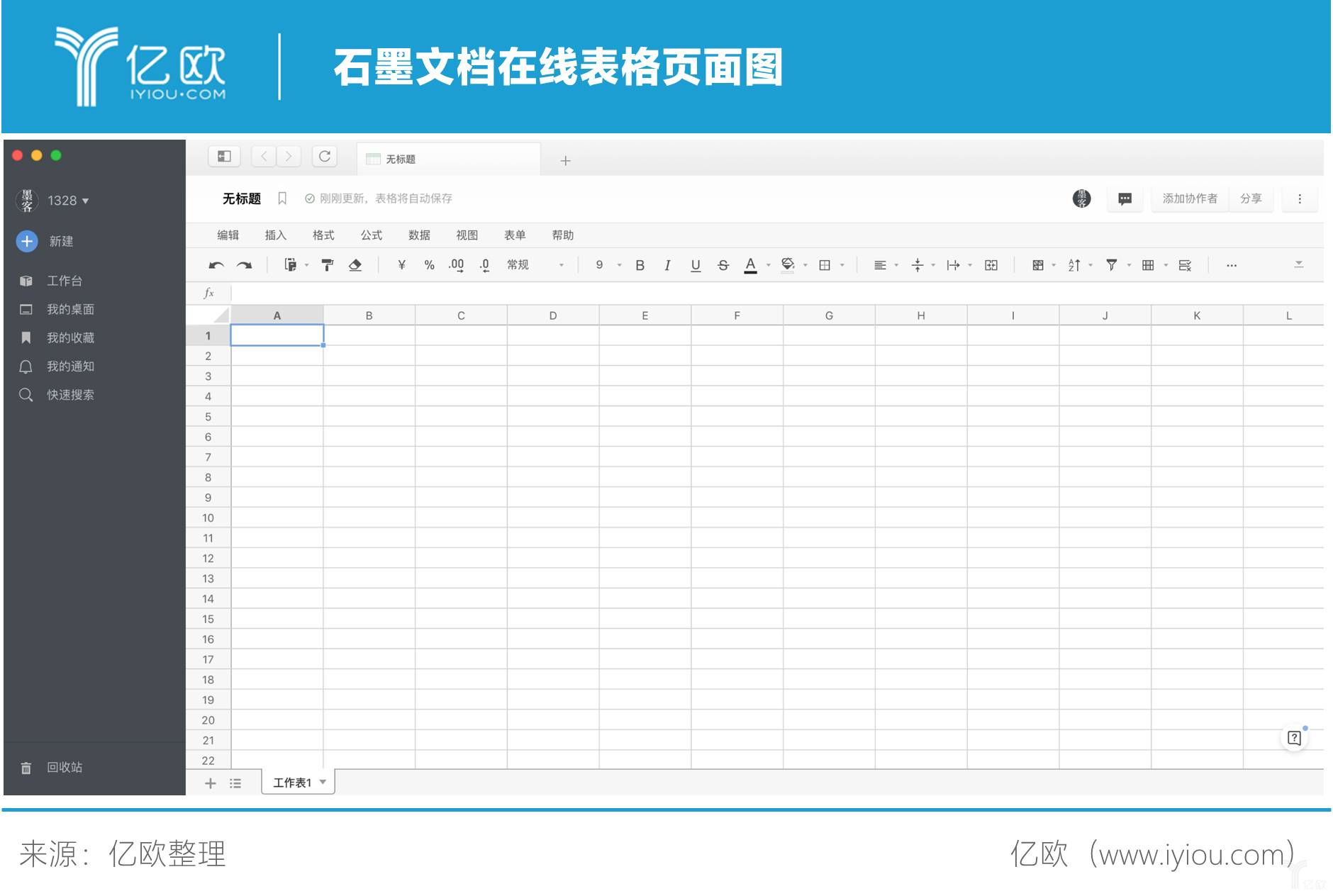Image resolution: width=1333 pixels, height=896 pixels.
Task: Click the reload page icon
Action: click(x=325, y=156)
